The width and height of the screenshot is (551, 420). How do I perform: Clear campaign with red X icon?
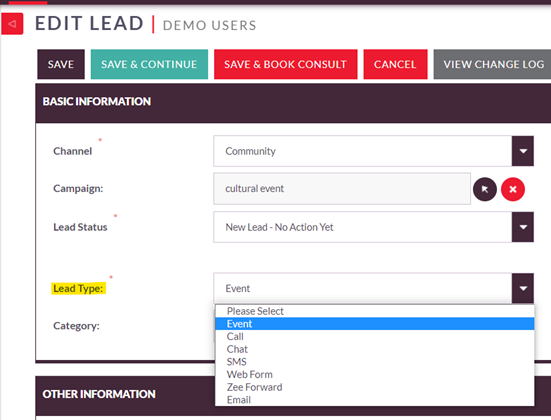click(x=513, y=189)
